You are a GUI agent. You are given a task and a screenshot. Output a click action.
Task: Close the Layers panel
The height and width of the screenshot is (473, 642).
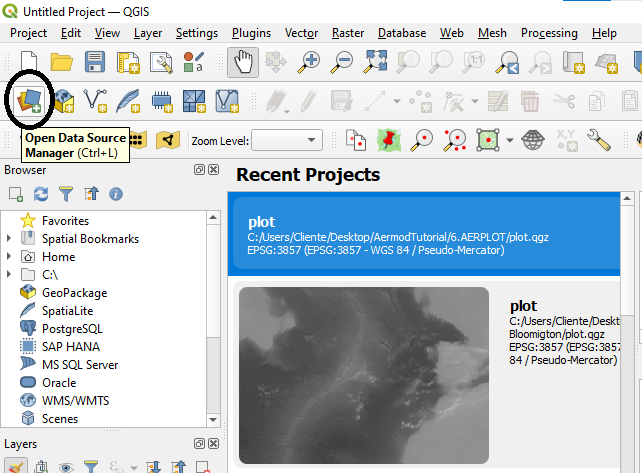pos(213,444)
